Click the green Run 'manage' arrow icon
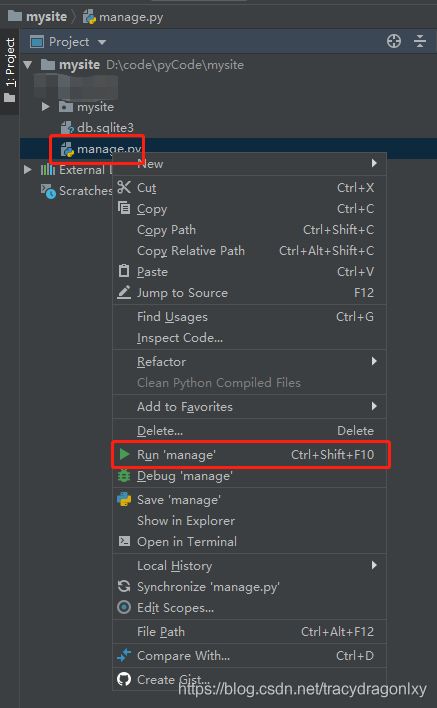The image size is (437, 708). (124, 454)
